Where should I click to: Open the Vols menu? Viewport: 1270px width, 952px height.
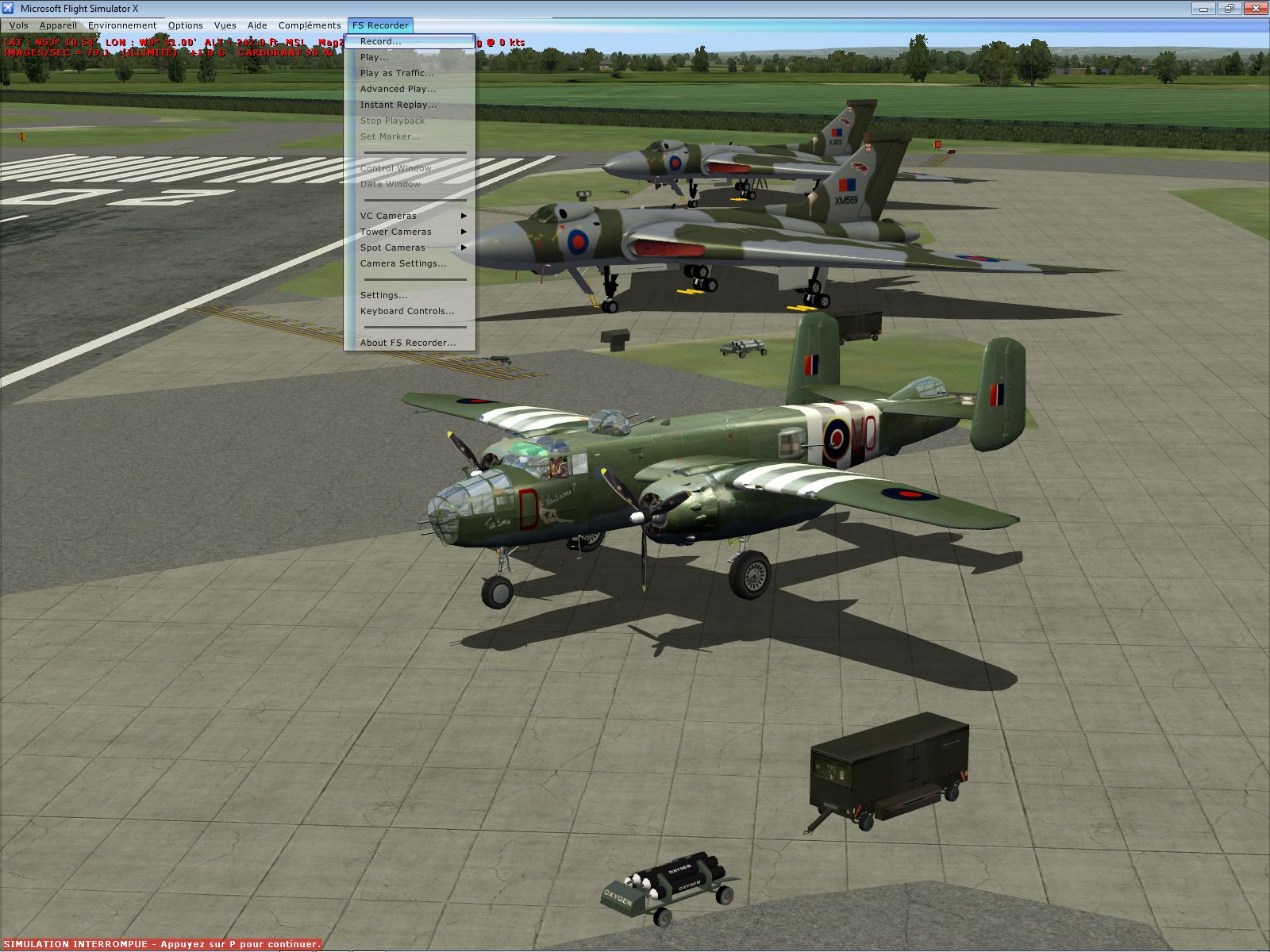click(18, 25)
